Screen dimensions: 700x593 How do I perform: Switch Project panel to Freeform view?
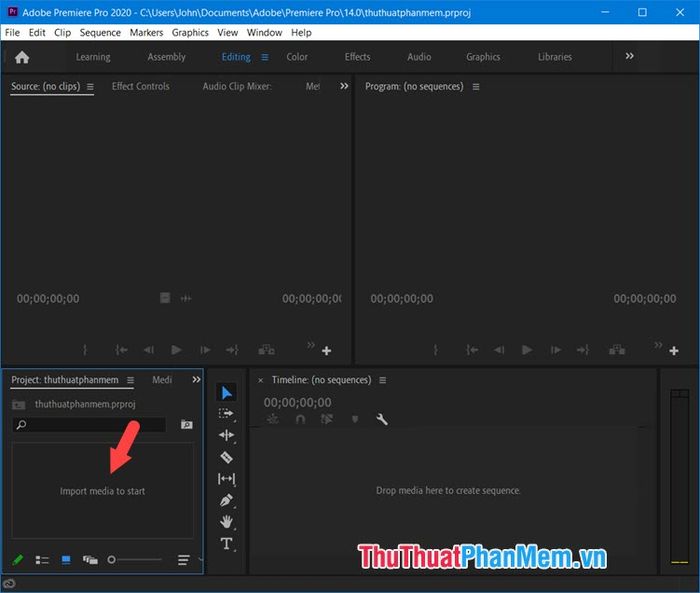90,560
